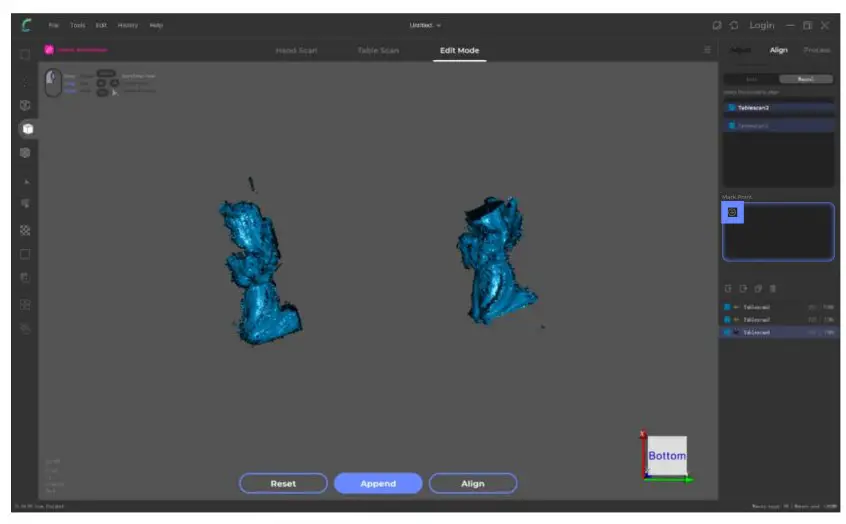The image size is (846, 524).
Task: Click the marker icon in Mark Point box
Action: [x=732, y=213]
